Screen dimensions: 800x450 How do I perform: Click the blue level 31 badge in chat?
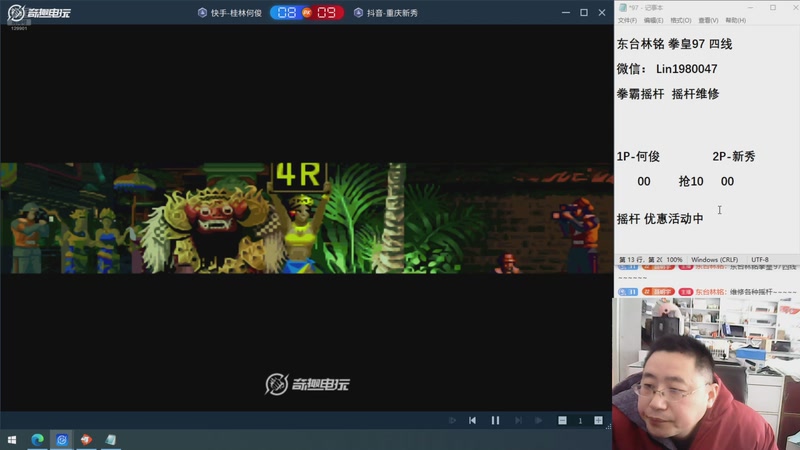point(628,292)
